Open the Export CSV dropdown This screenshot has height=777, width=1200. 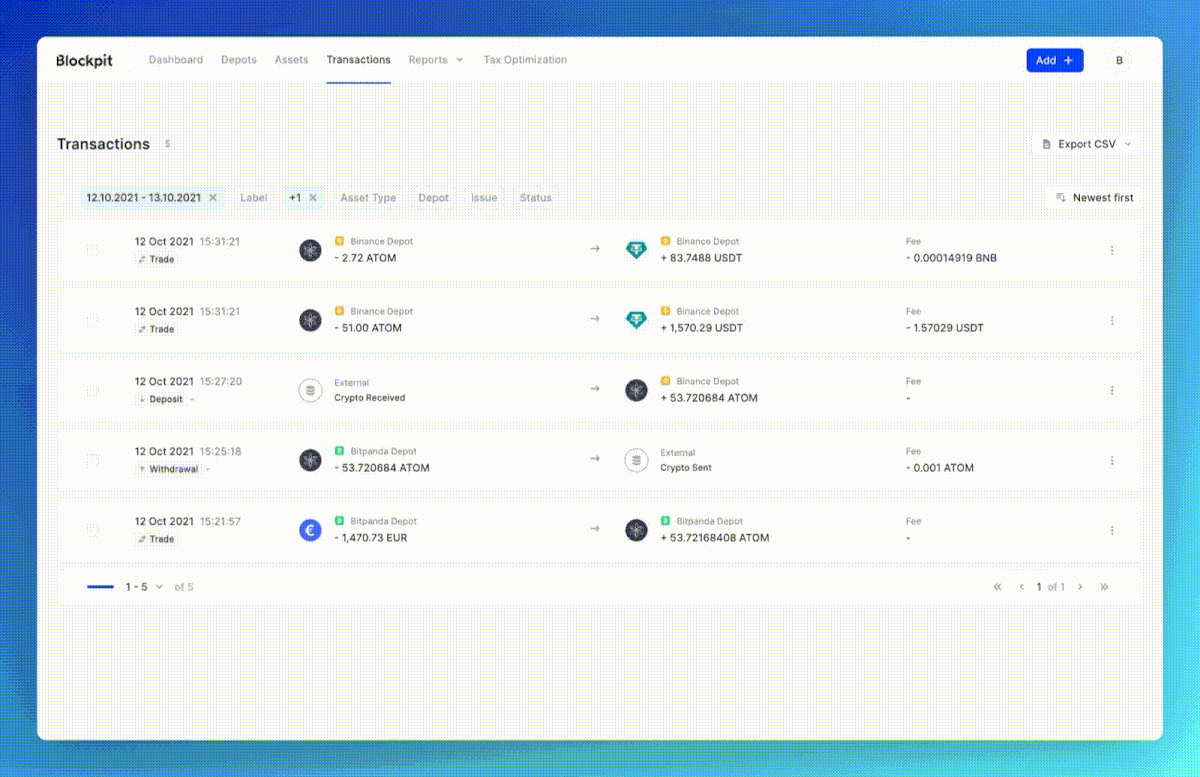1085,144
